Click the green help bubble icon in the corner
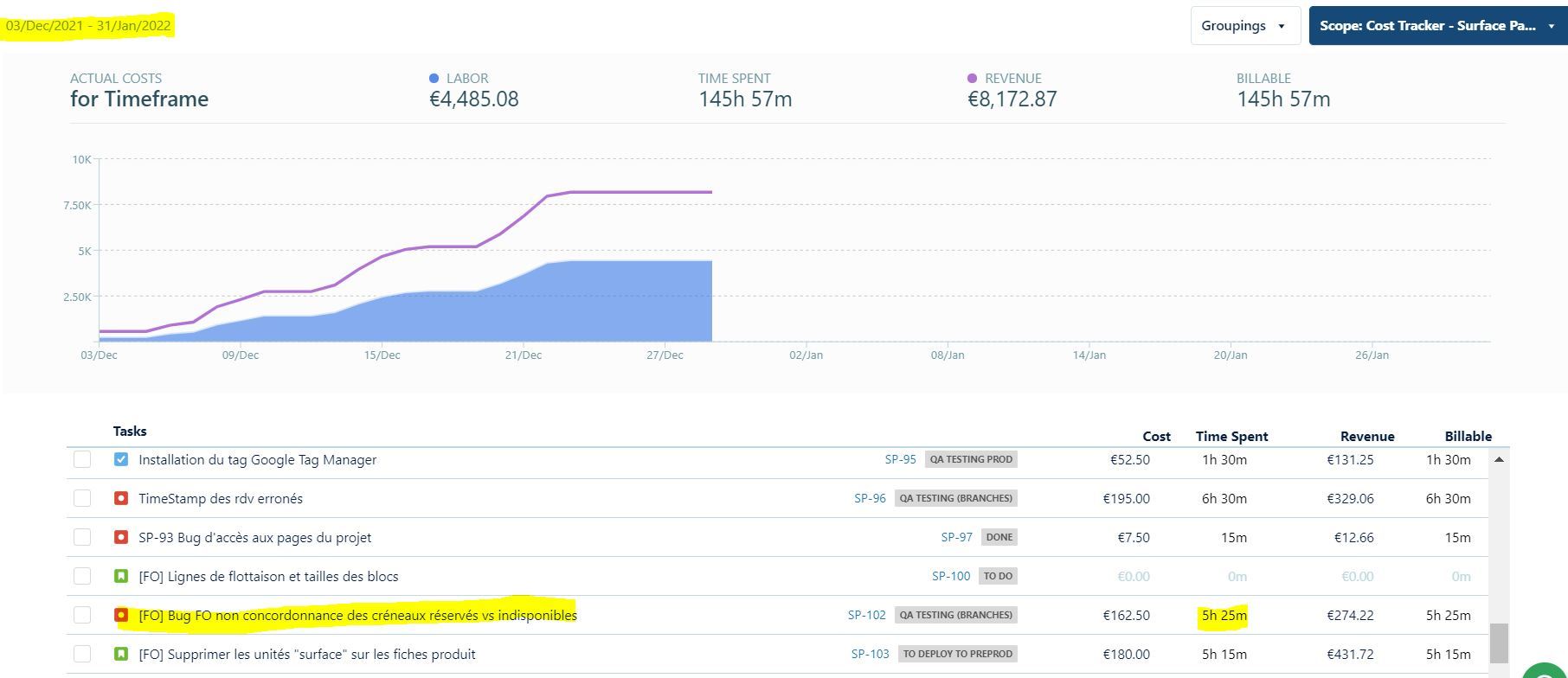Screen dimensions: 1568x678 [x=1547, y=670]
